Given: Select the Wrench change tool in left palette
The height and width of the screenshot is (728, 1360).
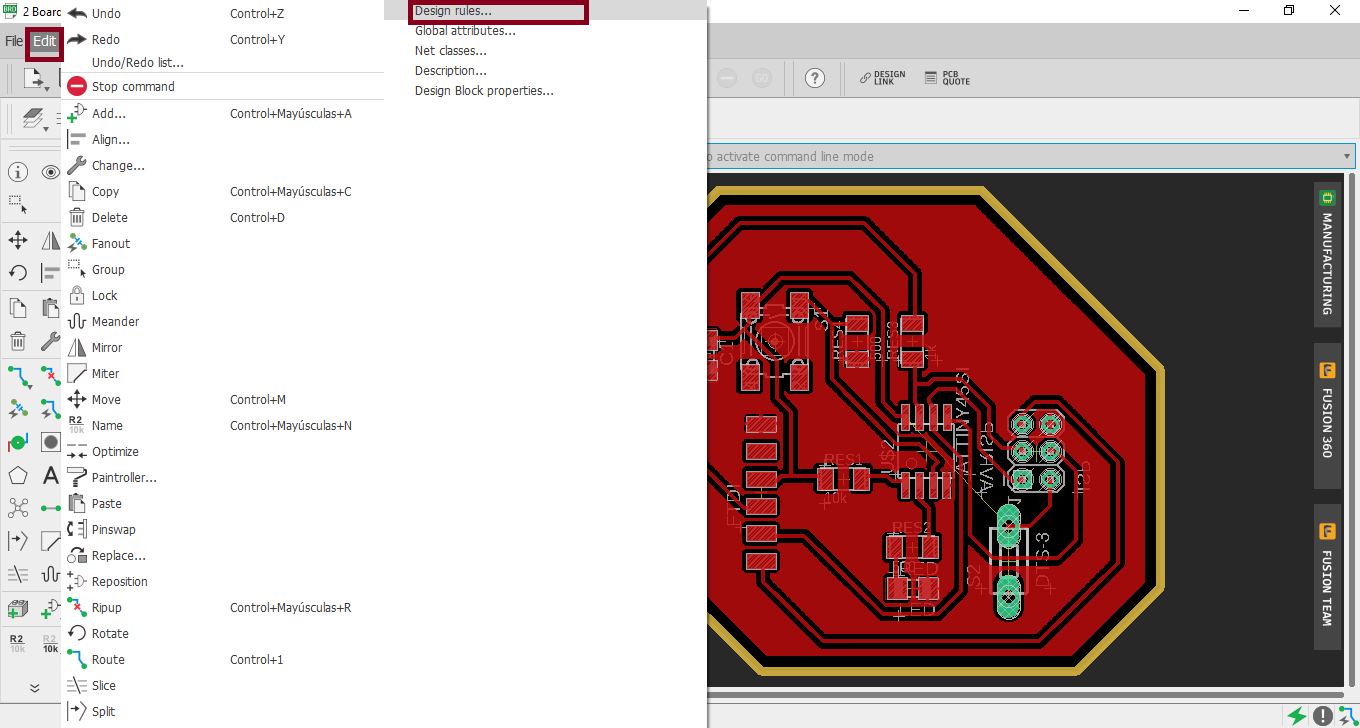Looking at the screenshot, I should click(50, 342).
